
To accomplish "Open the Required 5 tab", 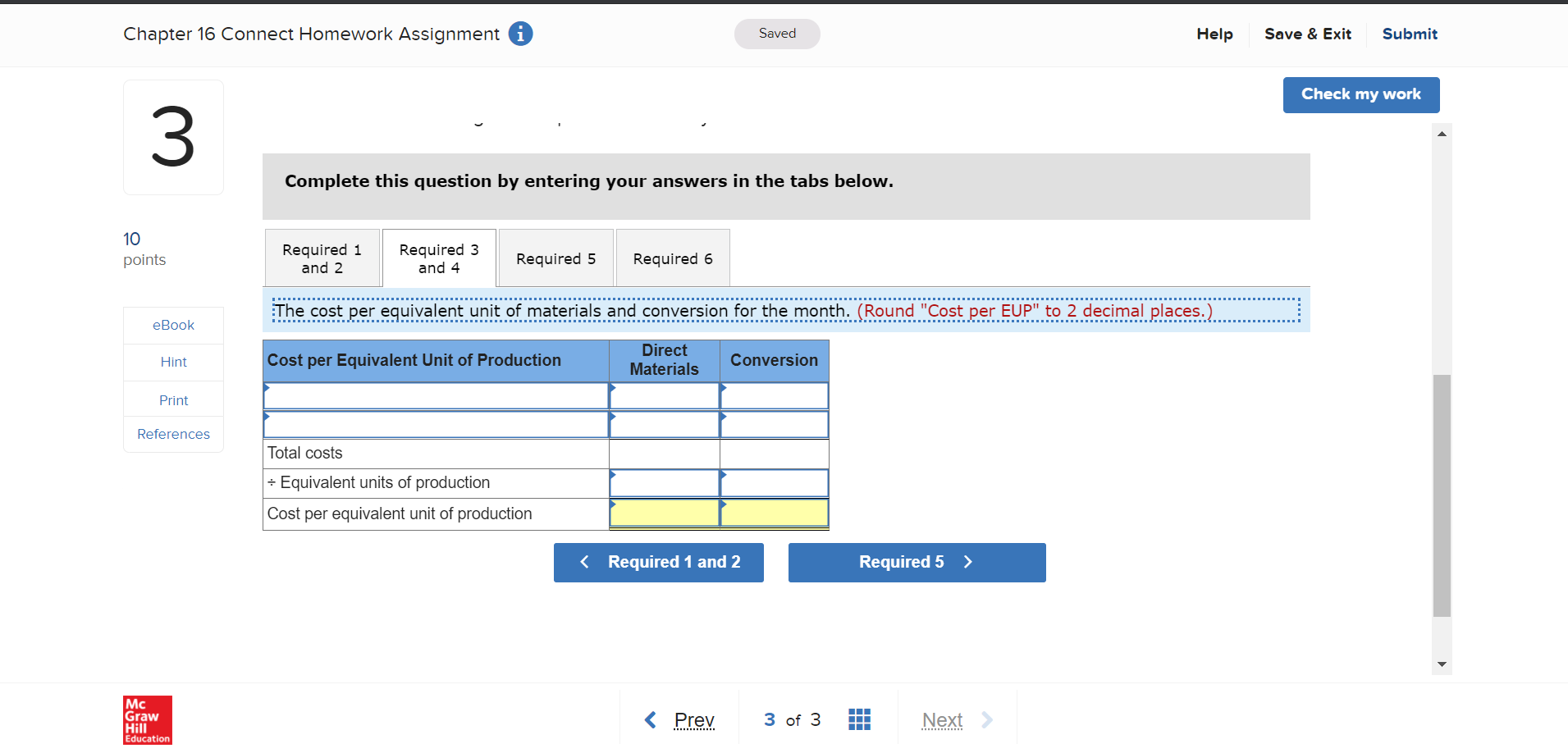I will click(555, 258).
